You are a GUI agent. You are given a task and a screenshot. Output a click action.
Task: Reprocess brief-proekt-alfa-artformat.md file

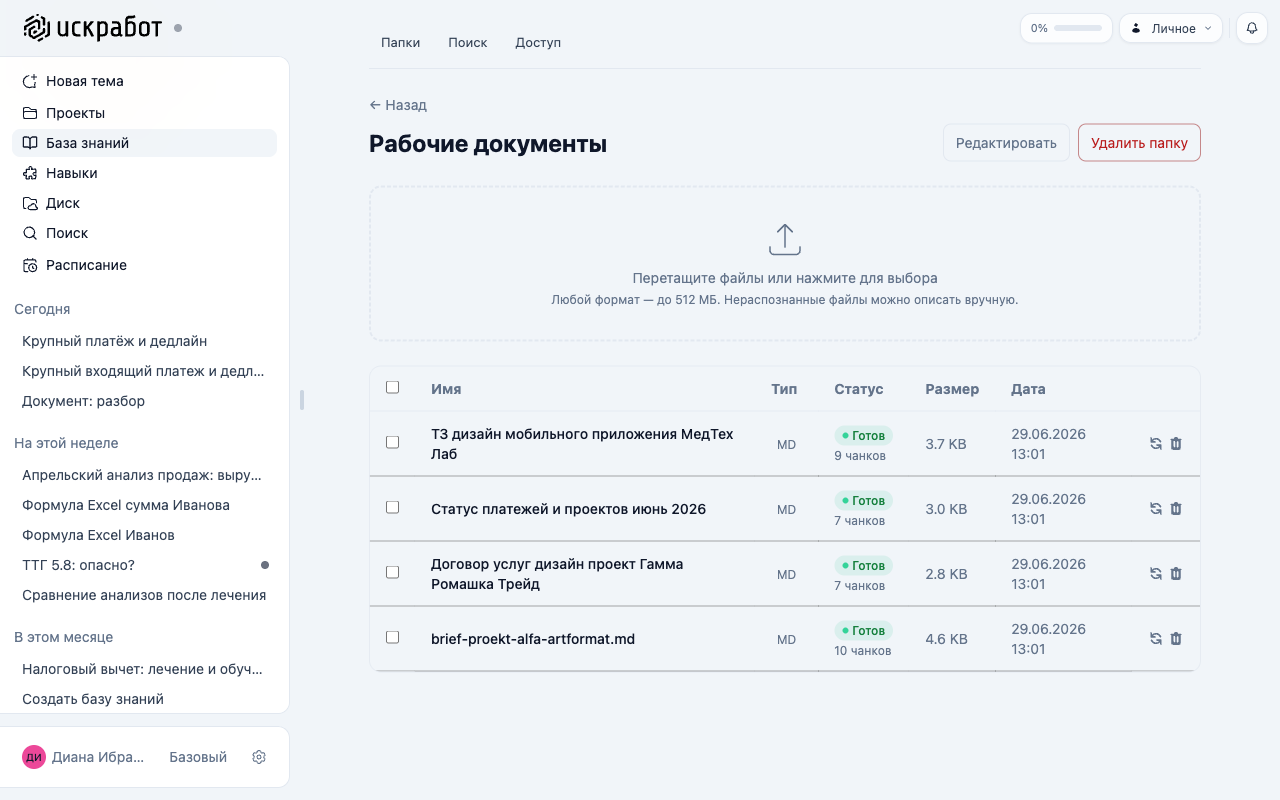(1155, 638)
